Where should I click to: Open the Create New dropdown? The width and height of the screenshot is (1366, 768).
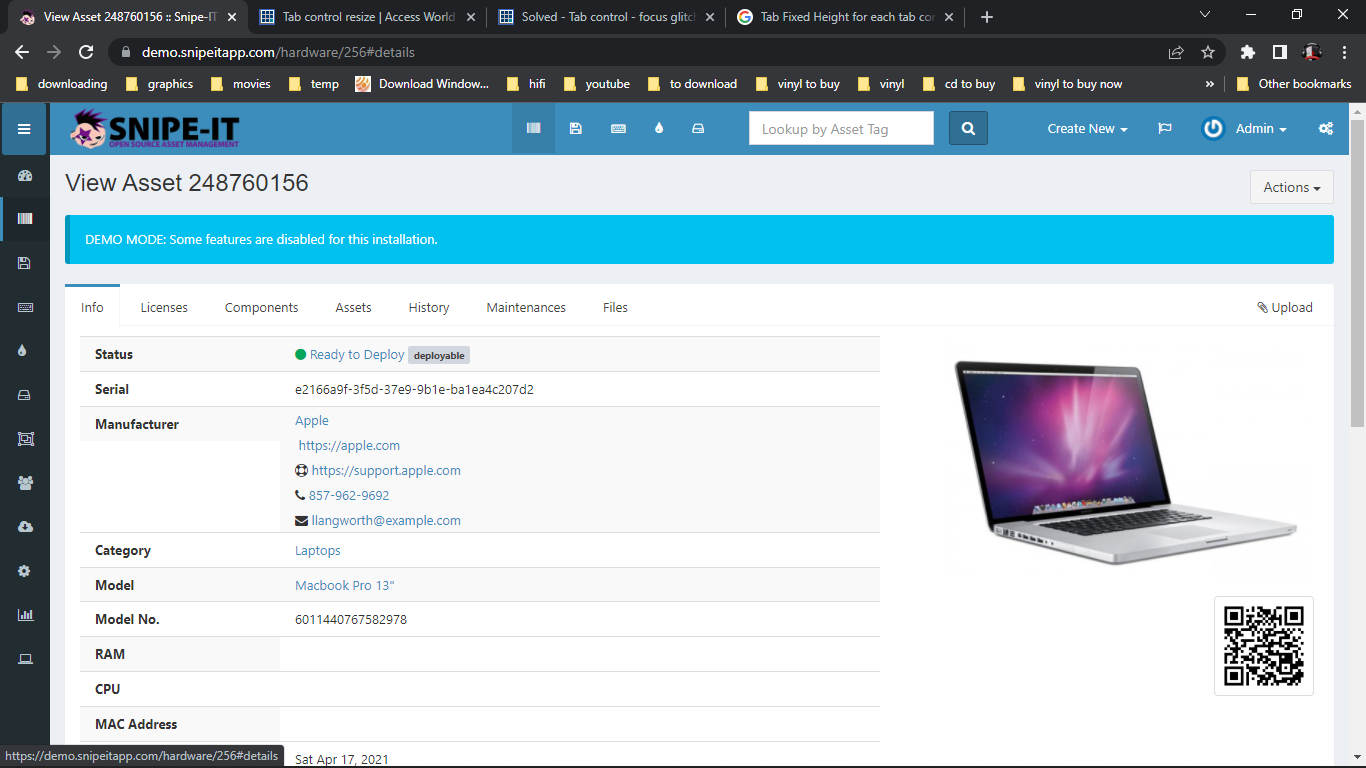coord(1087,128)
